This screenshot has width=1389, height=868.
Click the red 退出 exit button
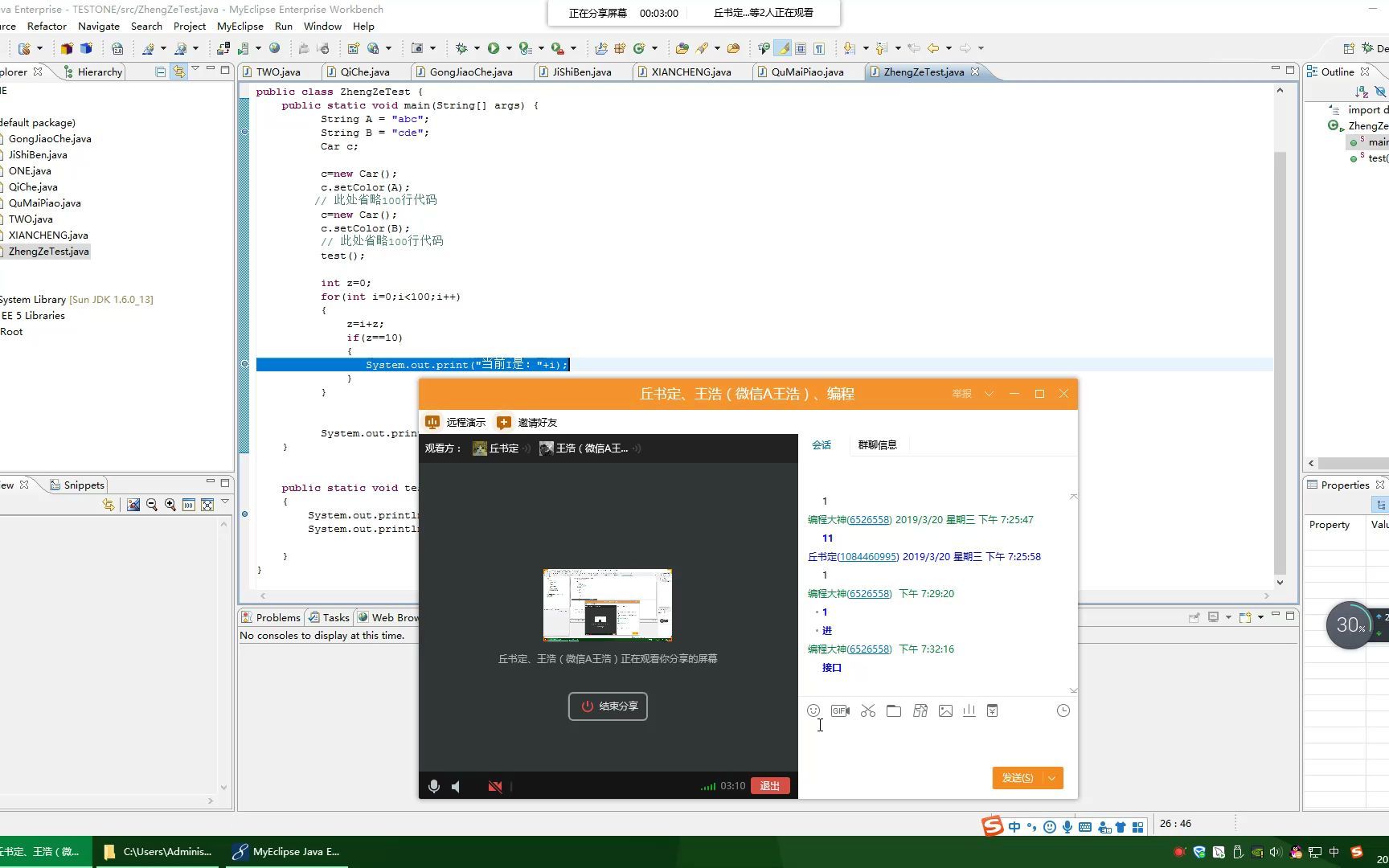click(x=770, y=786)
